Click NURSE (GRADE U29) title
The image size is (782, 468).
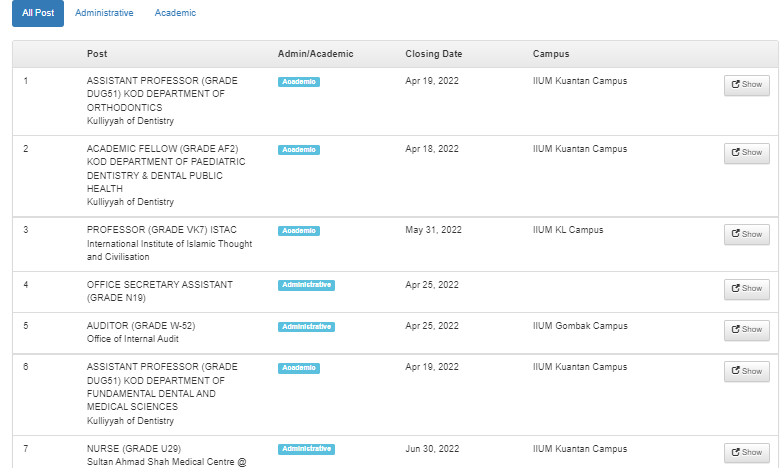pyautogui.click(x=134, y=449)
